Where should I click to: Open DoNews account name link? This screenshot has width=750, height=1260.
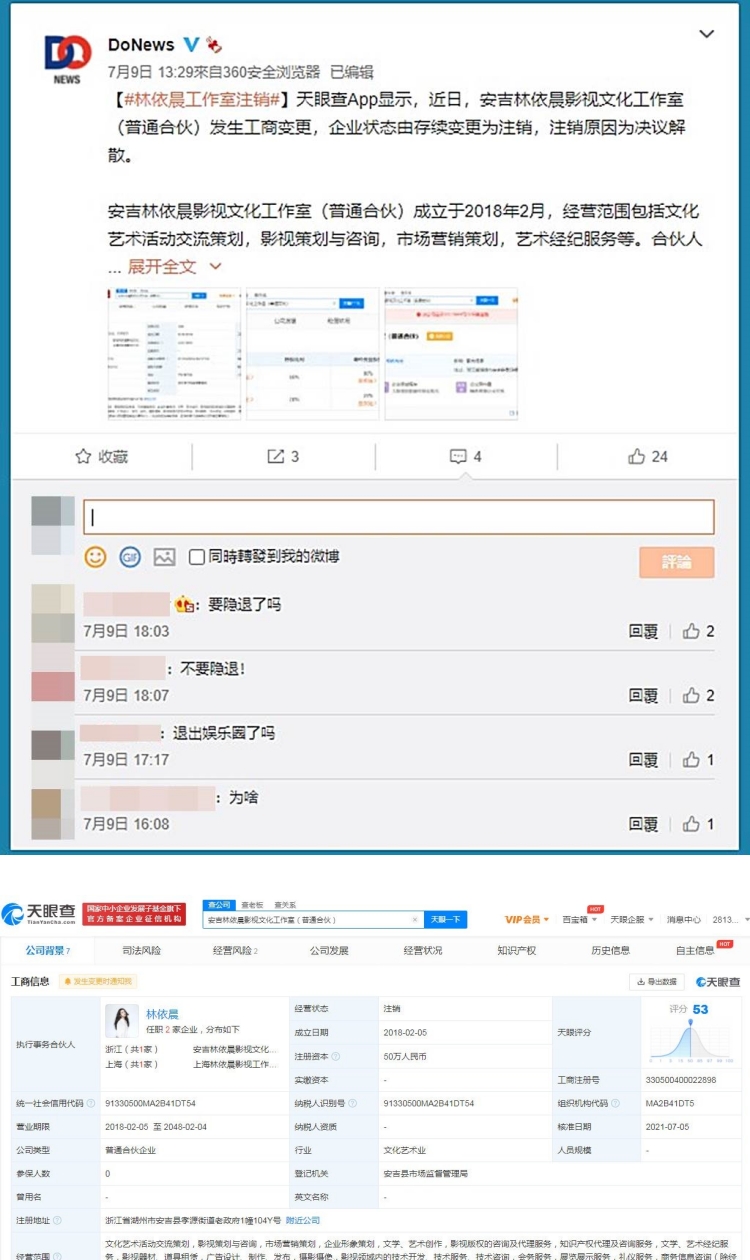tap(142, 45)
